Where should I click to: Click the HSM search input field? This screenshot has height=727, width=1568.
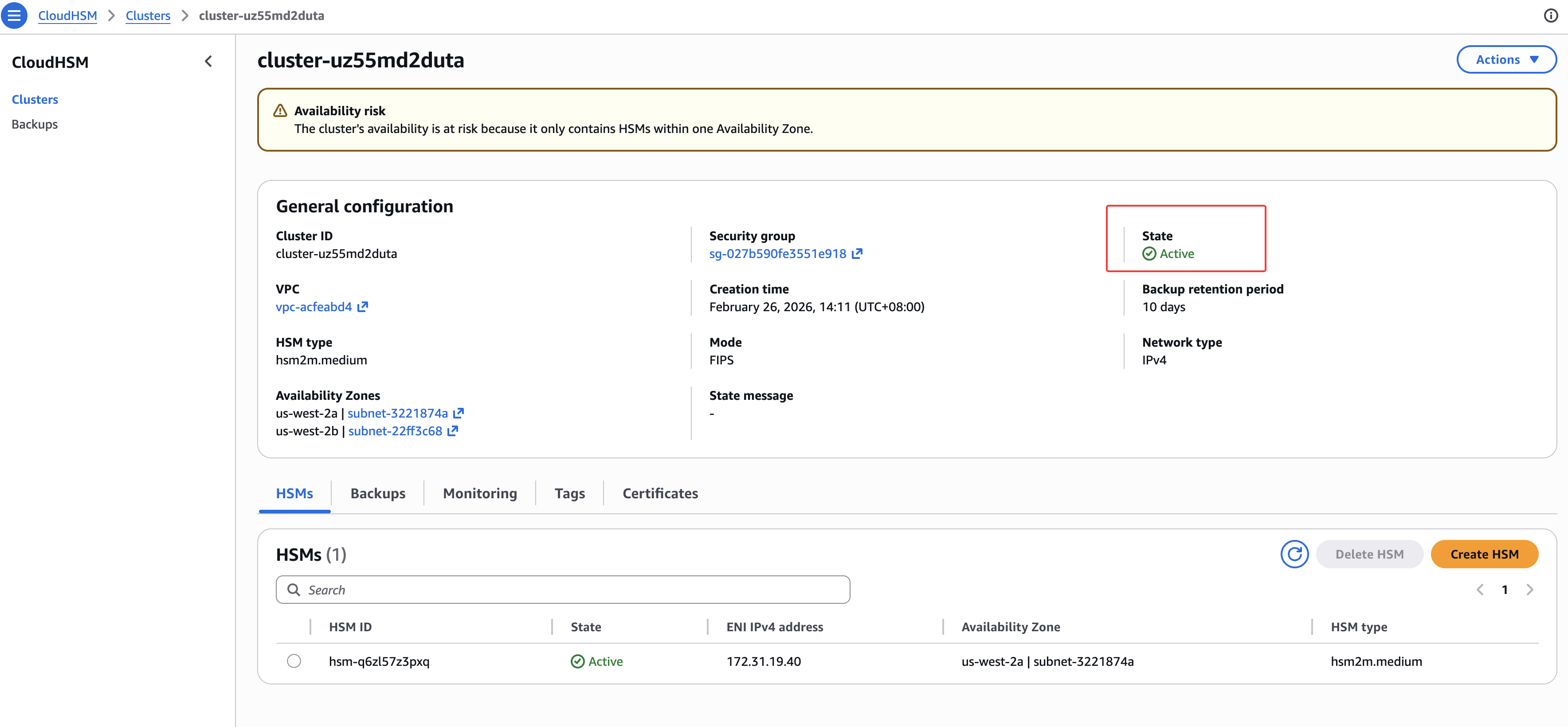pyautogui.click(x=562, y=590)
